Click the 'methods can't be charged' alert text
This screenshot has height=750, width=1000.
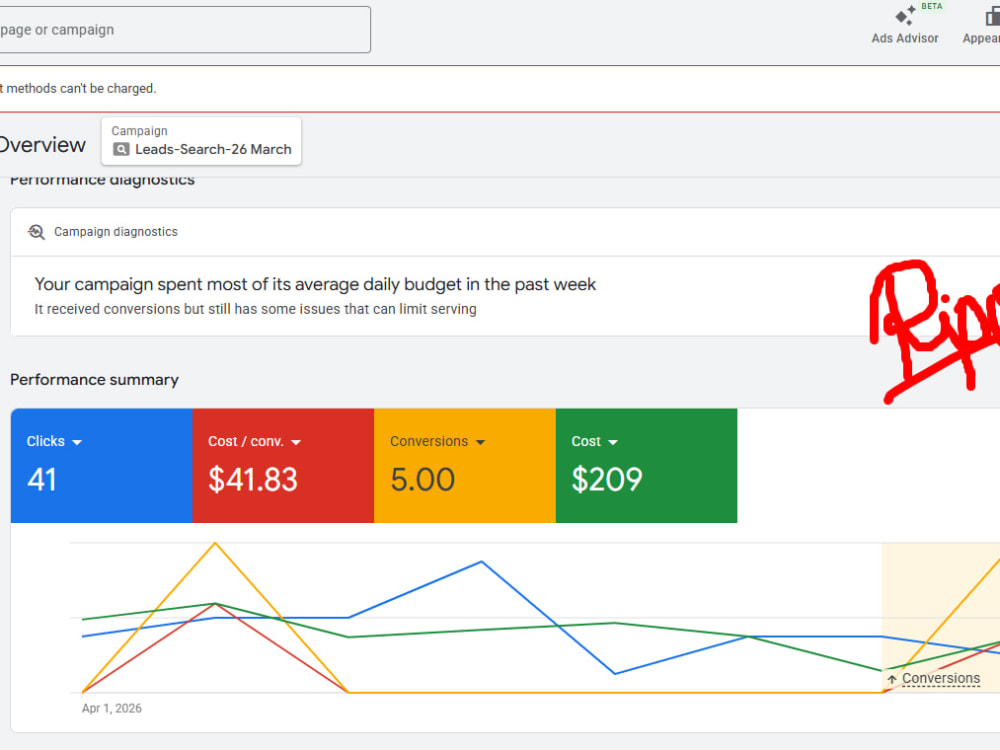[x=78, y=89]
